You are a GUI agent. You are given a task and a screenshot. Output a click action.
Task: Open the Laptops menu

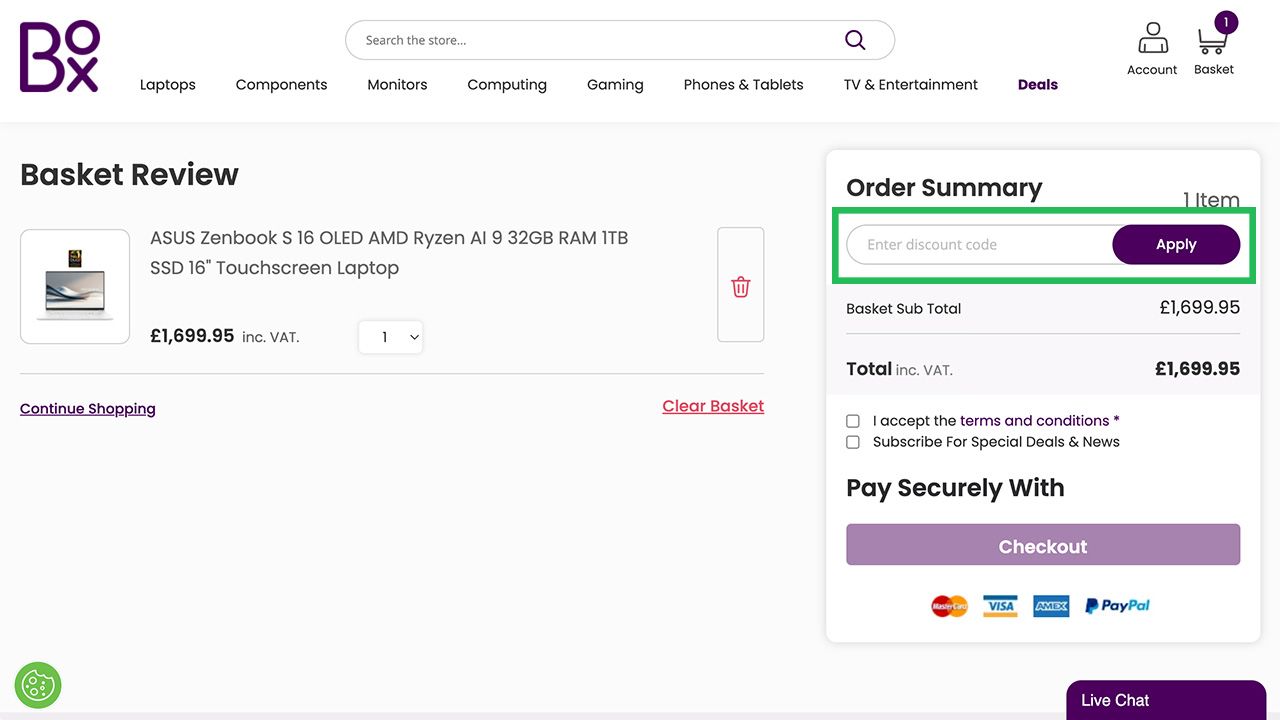click(x=168, y=85)
